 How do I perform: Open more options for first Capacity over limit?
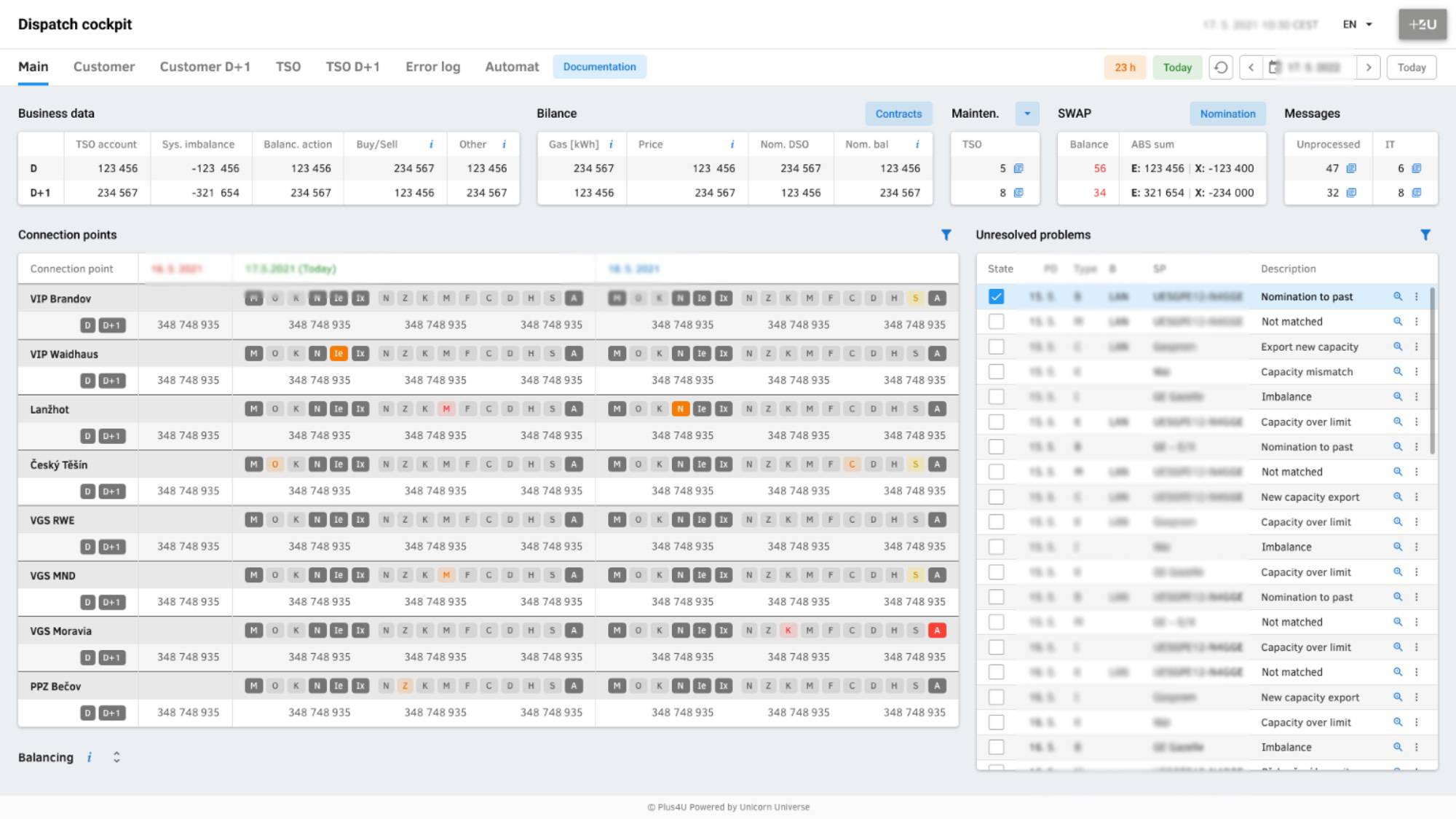[x=1417, y=422]
